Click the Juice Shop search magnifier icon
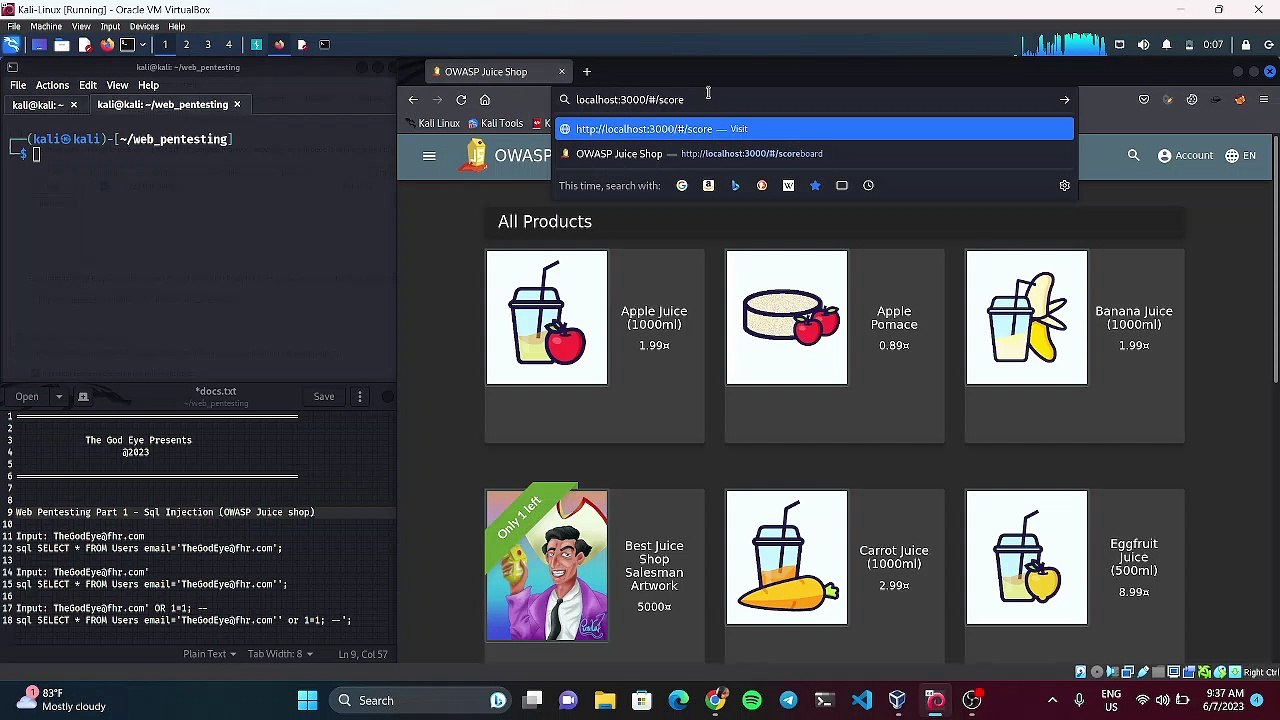Image resolution: width=1280 pixels, height=720 pixels. (1133, 156)
